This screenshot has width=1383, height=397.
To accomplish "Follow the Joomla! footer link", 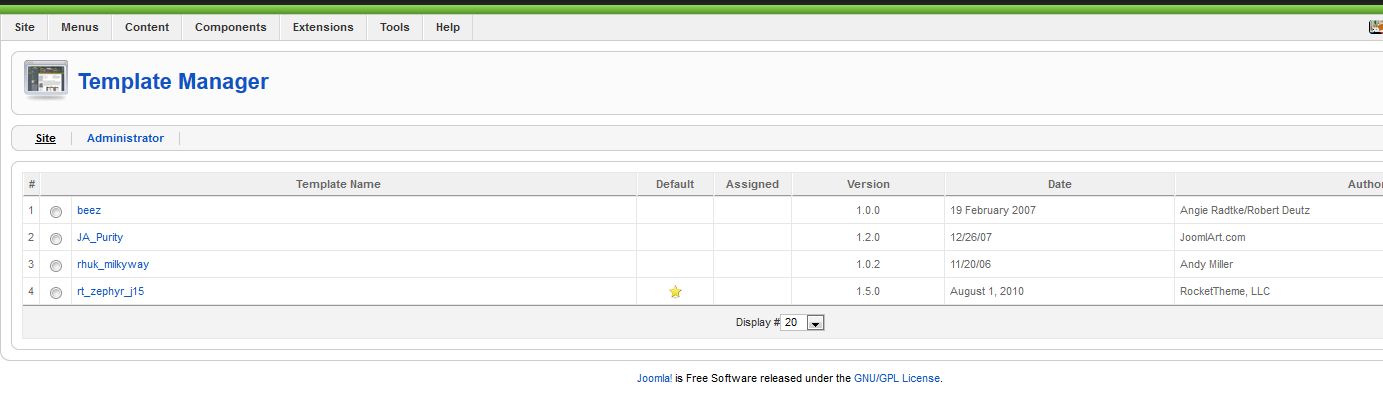I will (x=654, y=379).
